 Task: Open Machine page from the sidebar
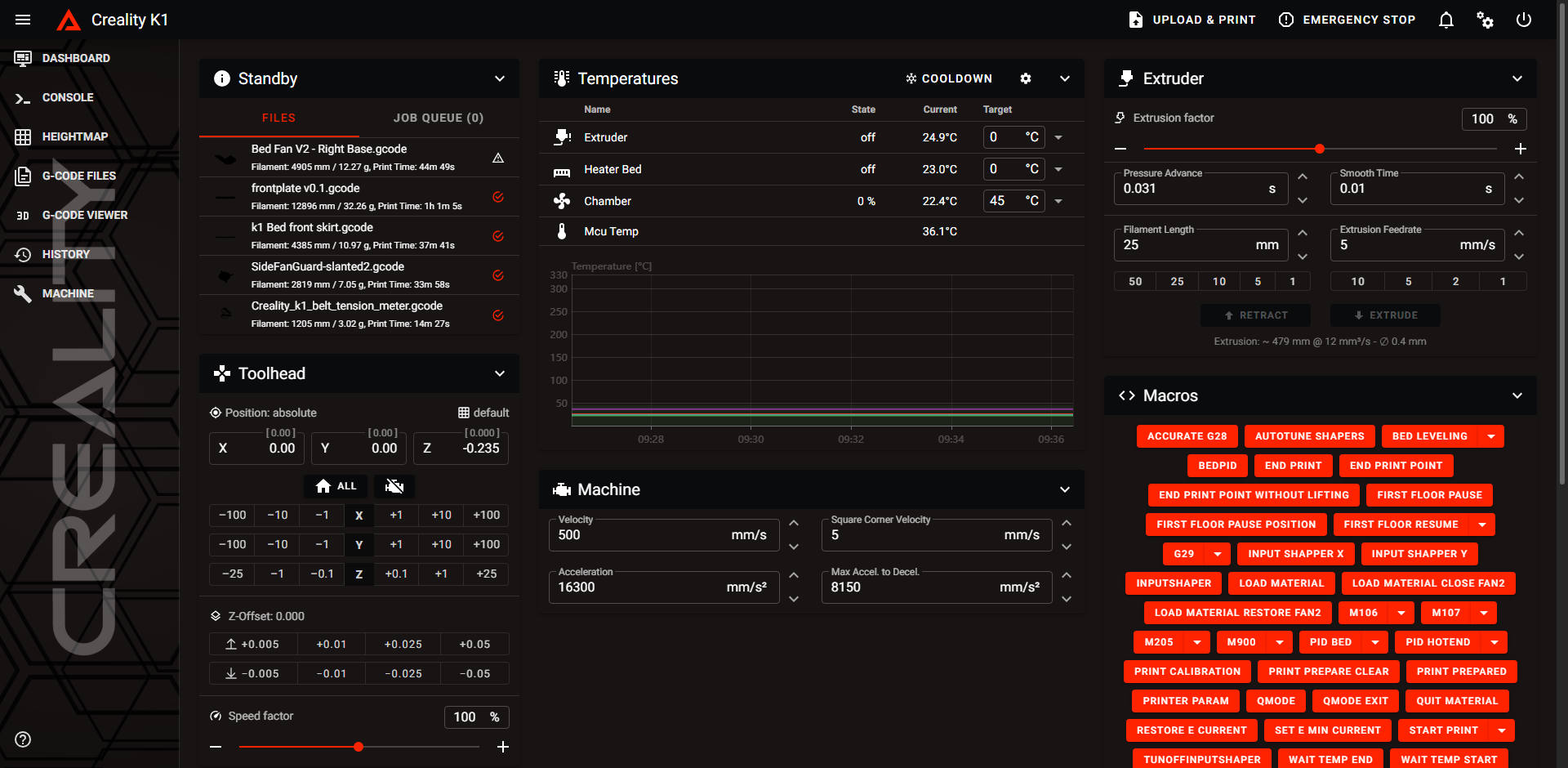pos(68,293)
